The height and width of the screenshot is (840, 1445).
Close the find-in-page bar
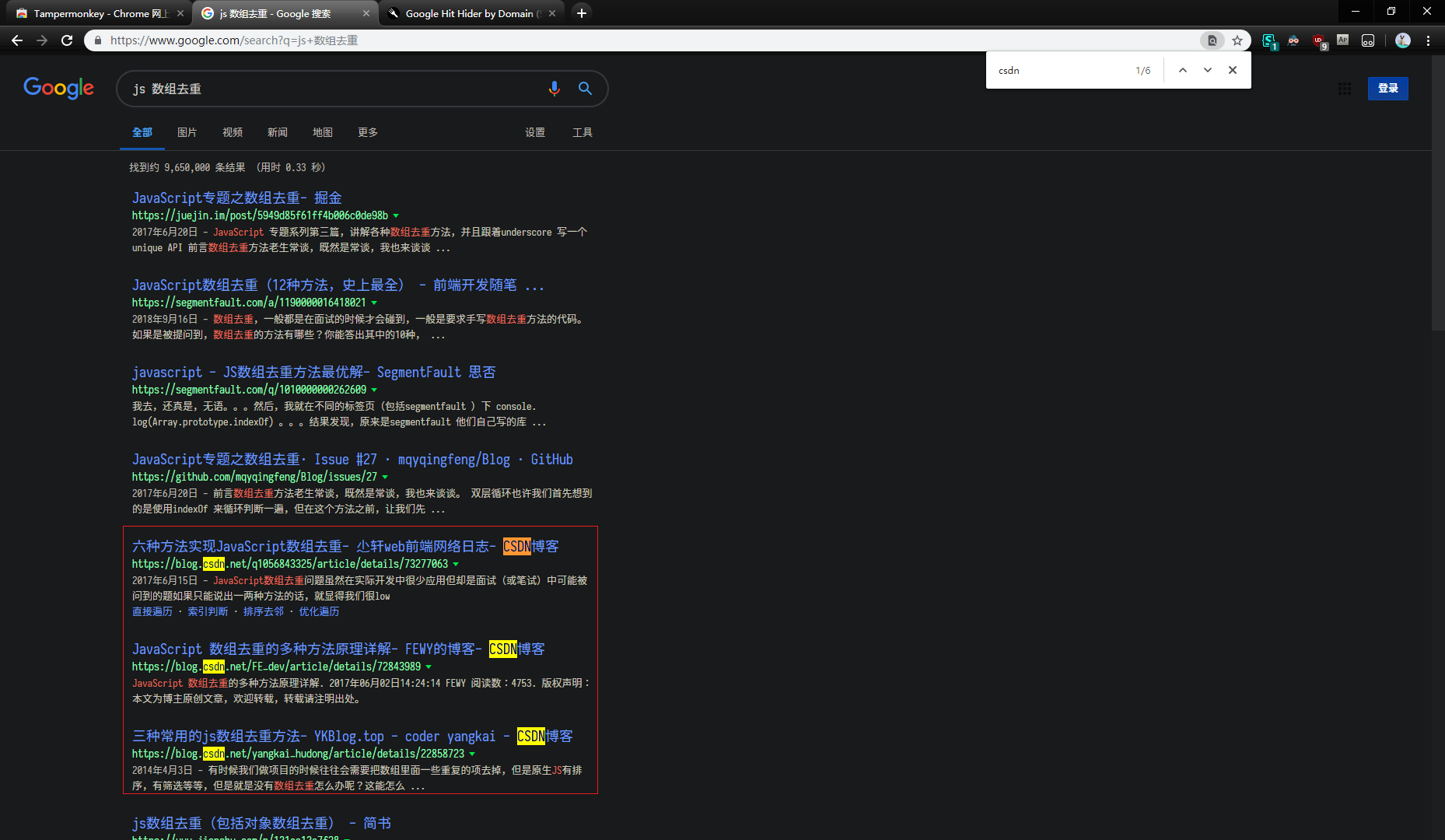1233,70
